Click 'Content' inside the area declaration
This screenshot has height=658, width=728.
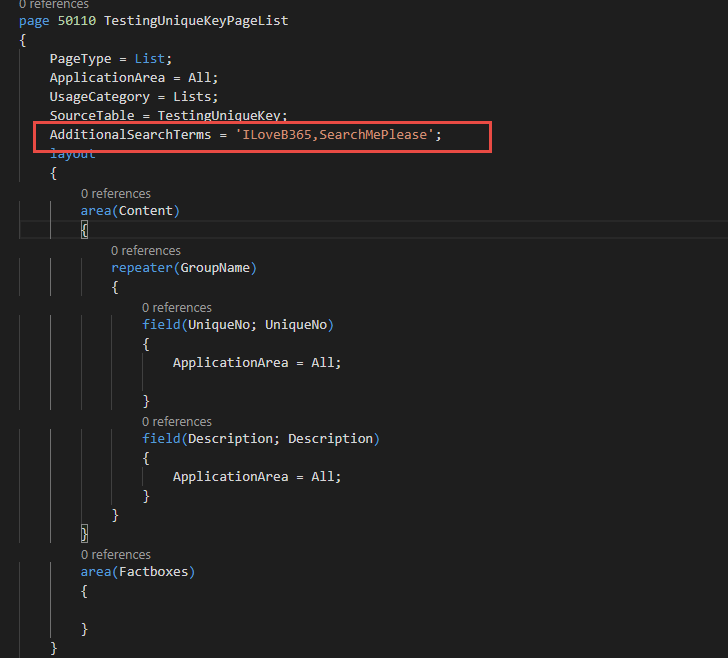(146, 211)
